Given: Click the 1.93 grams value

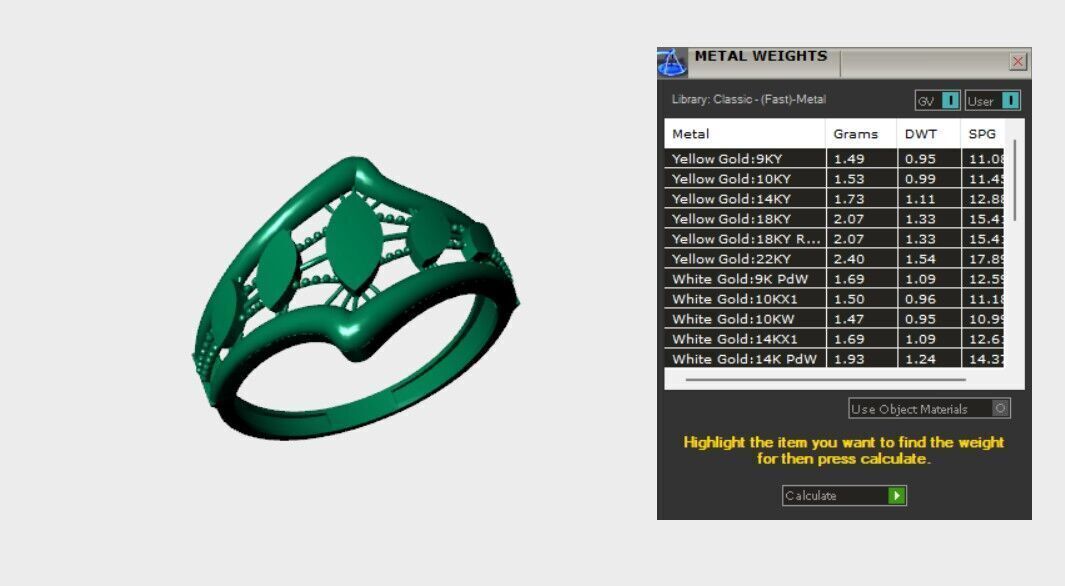Looking at the screenshot, I should 849,359.
